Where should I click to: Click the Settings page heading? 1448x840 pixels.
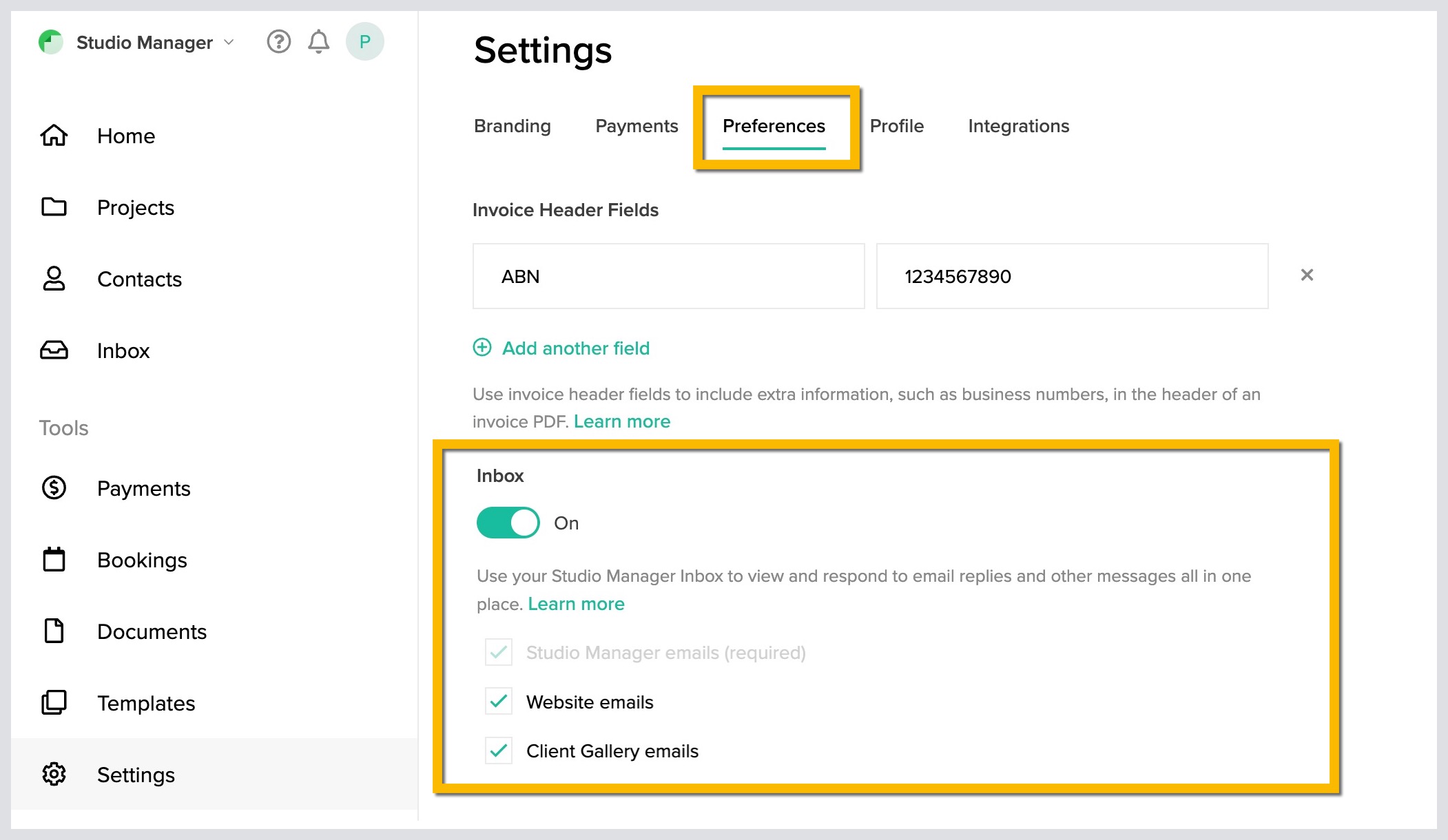543,50
